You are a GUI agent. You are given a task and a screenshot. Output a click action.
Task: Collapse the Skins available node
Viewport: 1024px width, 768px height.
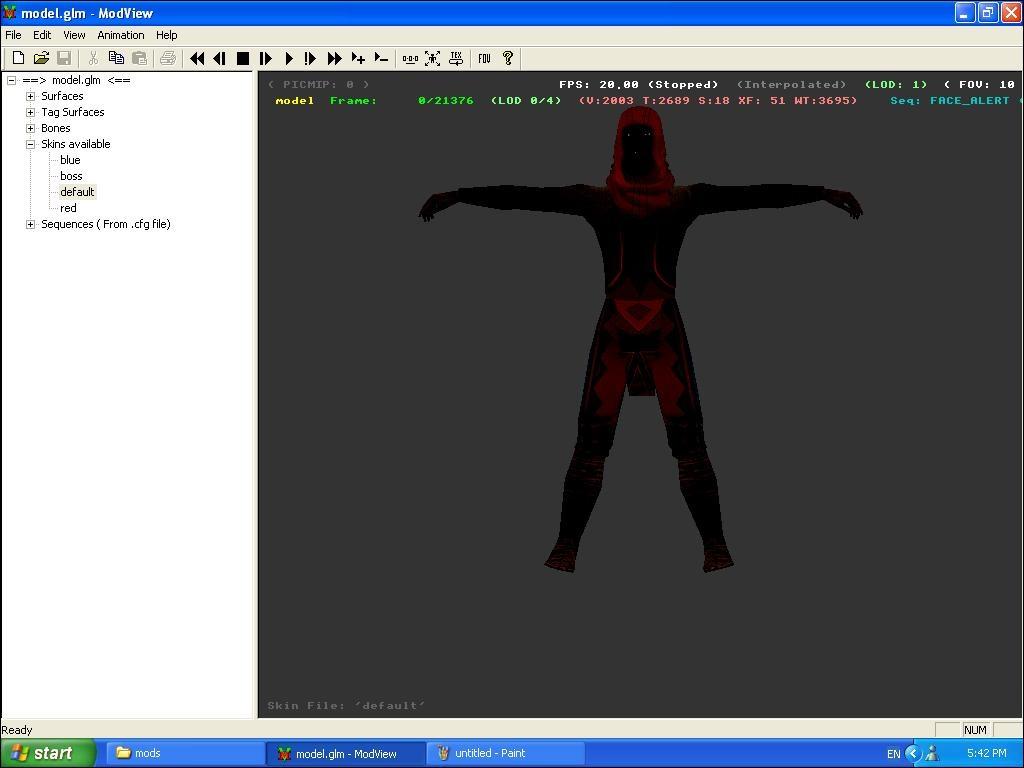click(x=31, y=144)
